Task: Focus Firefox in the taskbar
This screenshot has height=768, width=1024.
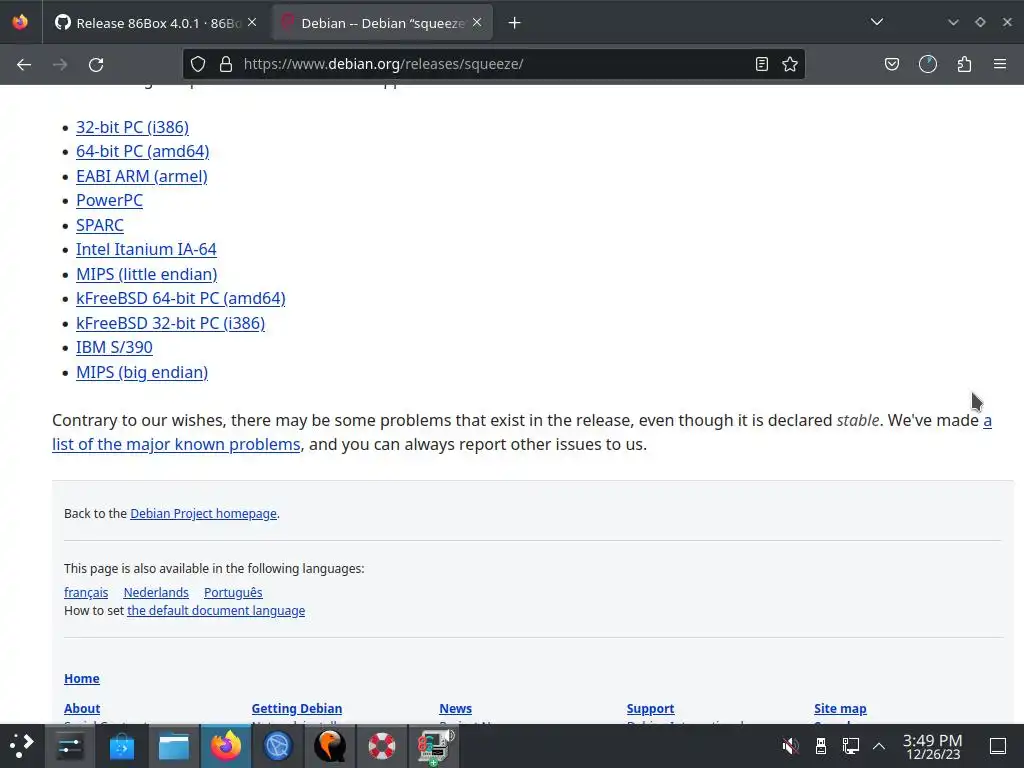Action: 225,746
